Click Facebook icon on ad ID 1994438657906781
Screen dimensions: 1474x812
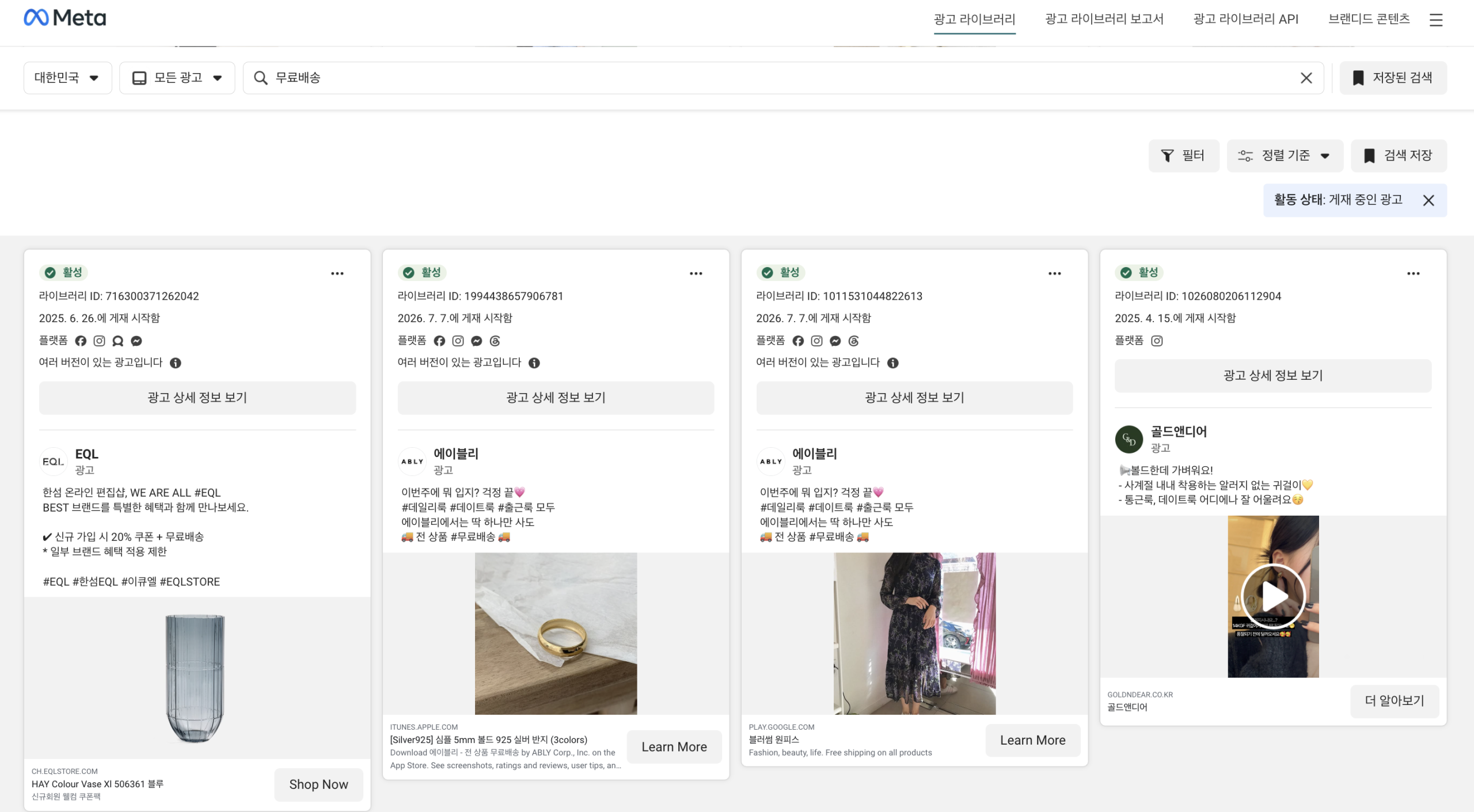[x=439, y=341]
